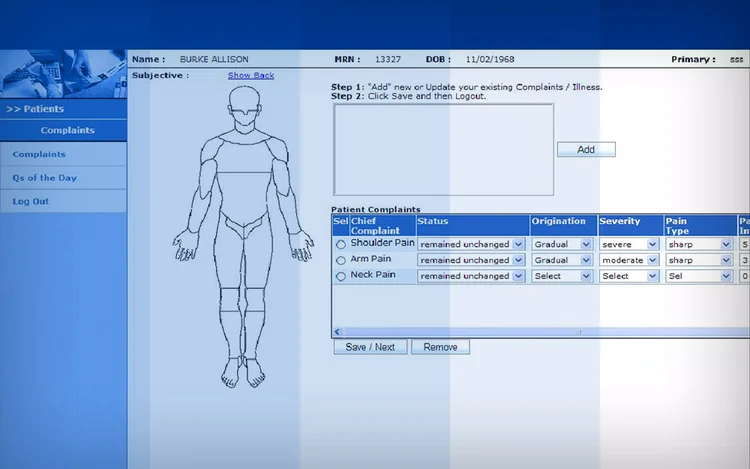
Task: Click the head on the body diagram
Action: 244,104
